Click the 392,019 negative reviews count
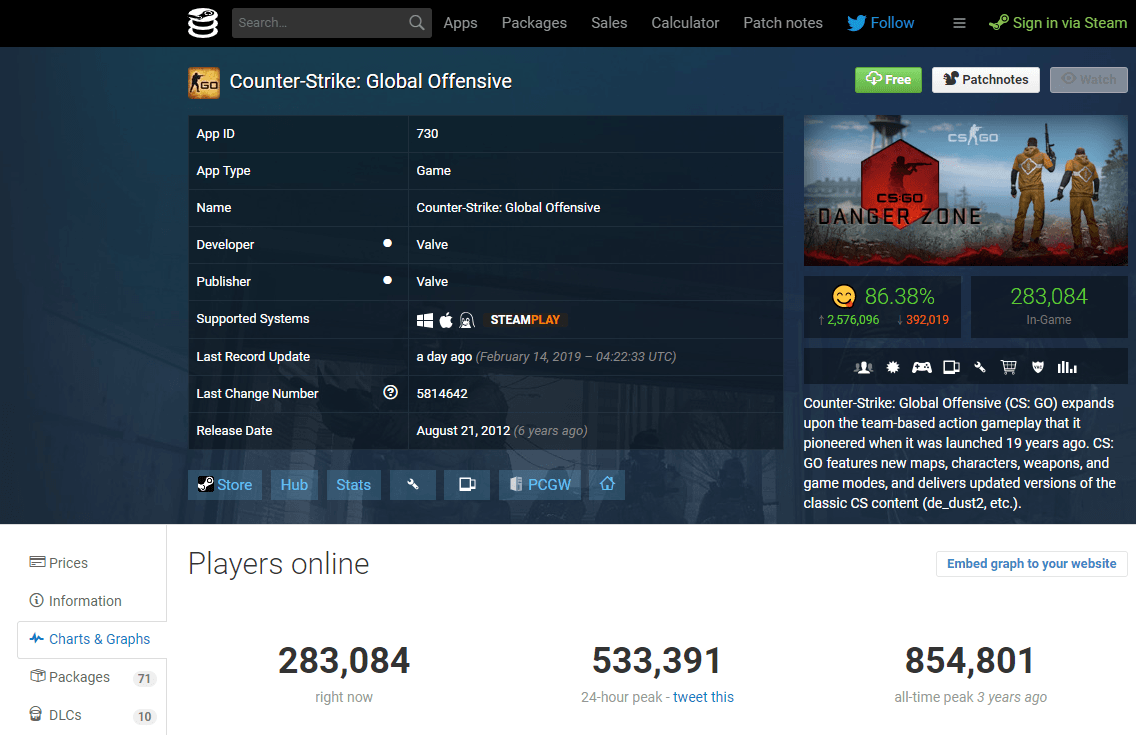 tap(927, 320)
